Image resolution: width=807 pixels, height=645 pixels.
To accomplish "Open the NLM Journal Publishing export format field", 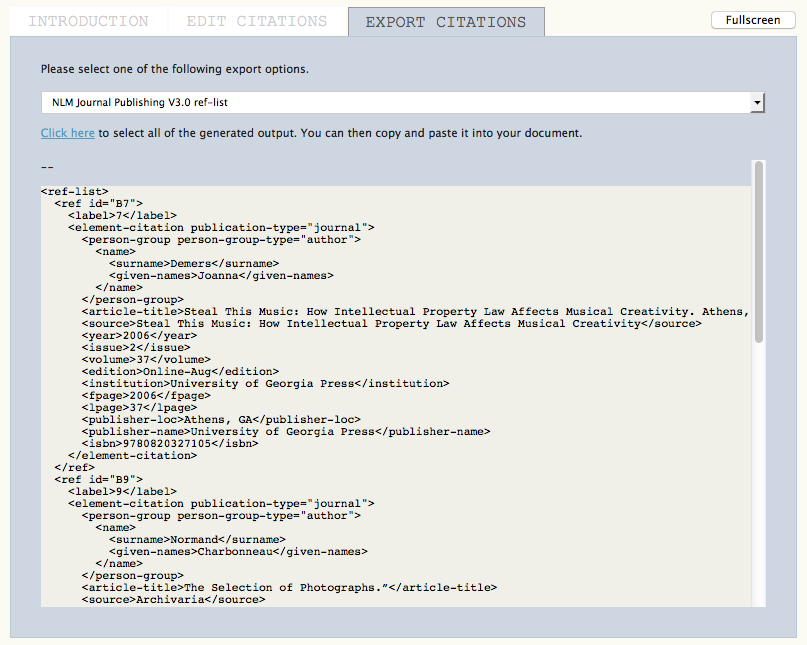I will [395, 102].
